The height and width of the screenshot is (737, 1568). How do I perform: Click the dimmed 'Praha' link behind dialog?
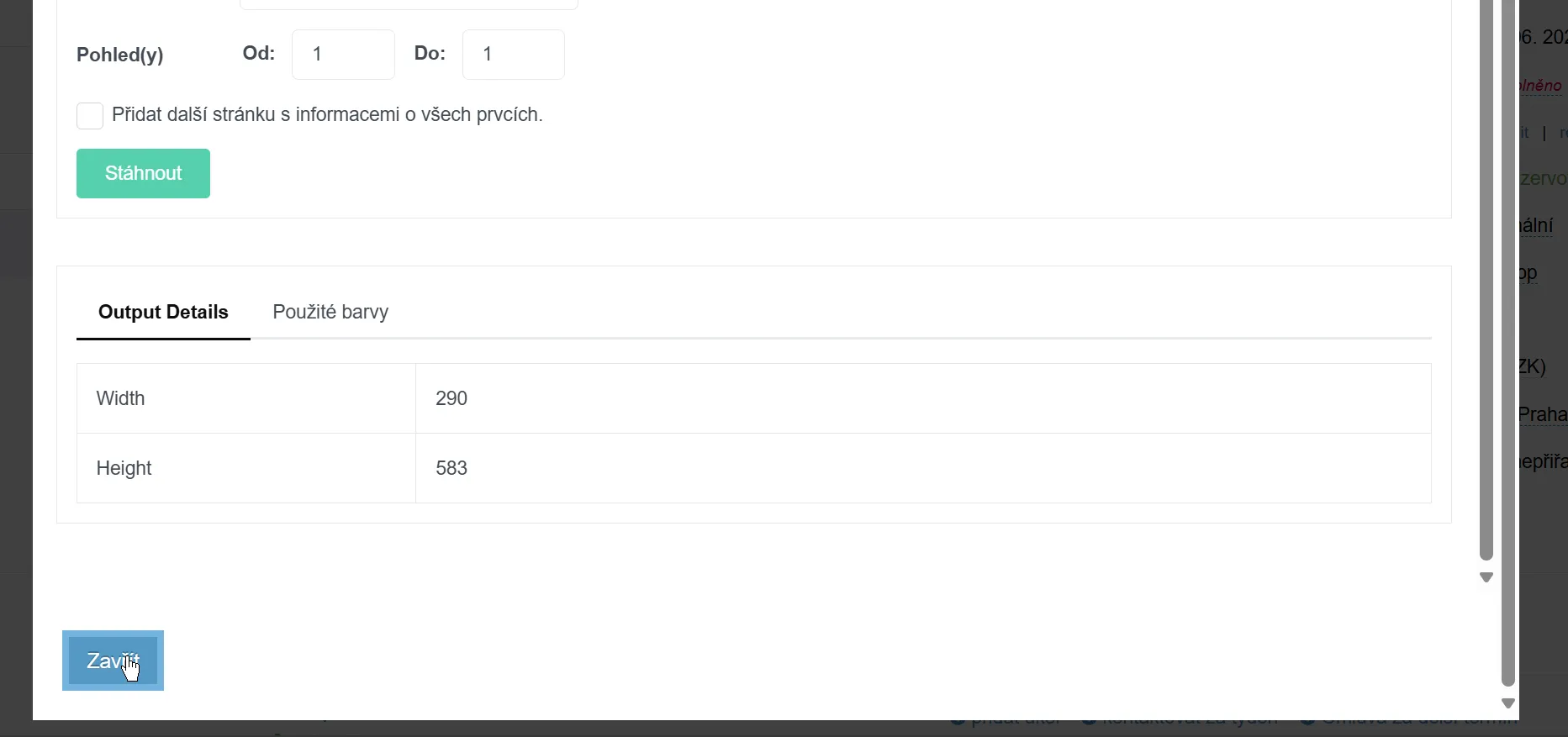(x=1543, y=414)
